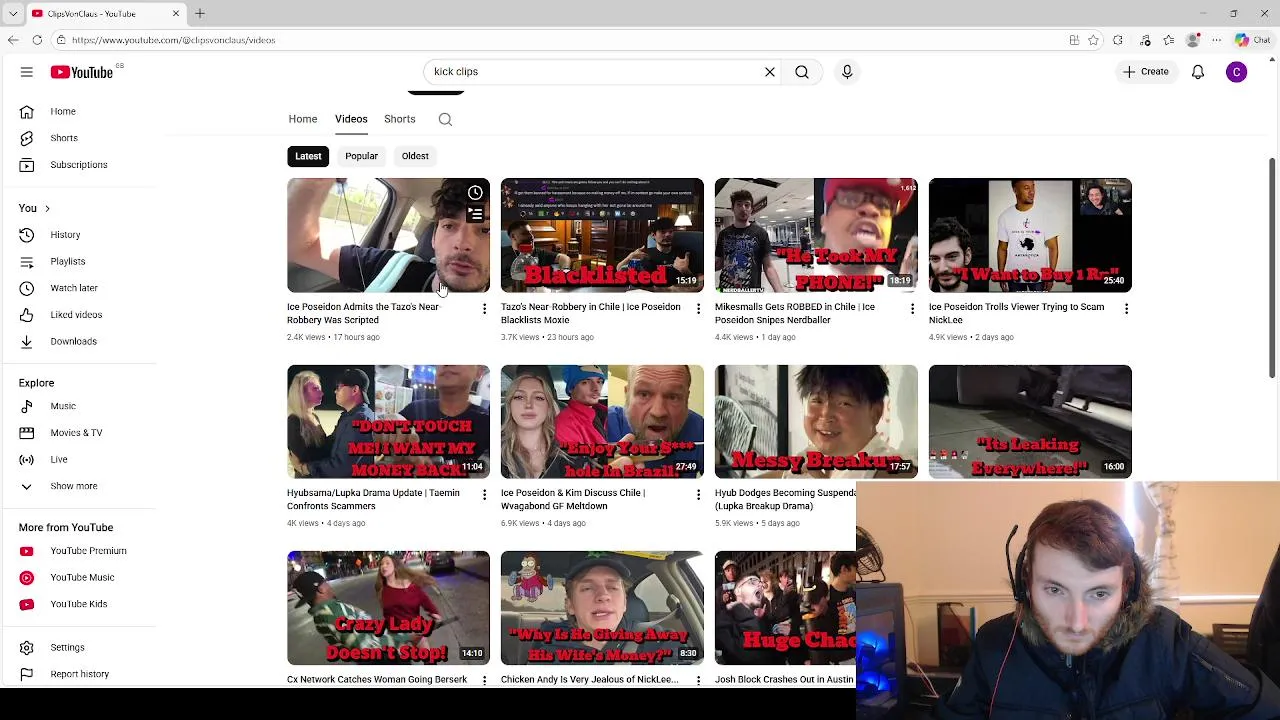
Task: Open Tazo's Near-Robbery in Chile title
Action: 591,314
